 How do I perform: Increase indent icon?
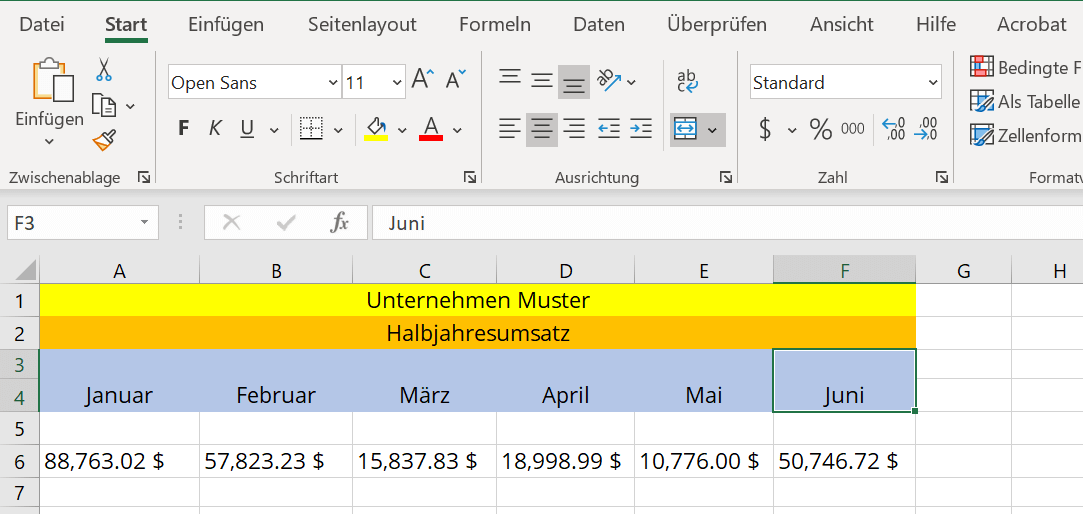tap(640, 129)
